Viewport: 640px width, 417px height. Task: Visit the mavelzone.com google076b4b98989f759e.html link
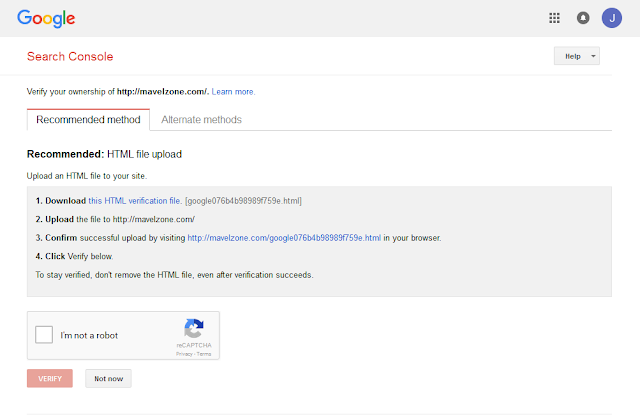point(284,238)
